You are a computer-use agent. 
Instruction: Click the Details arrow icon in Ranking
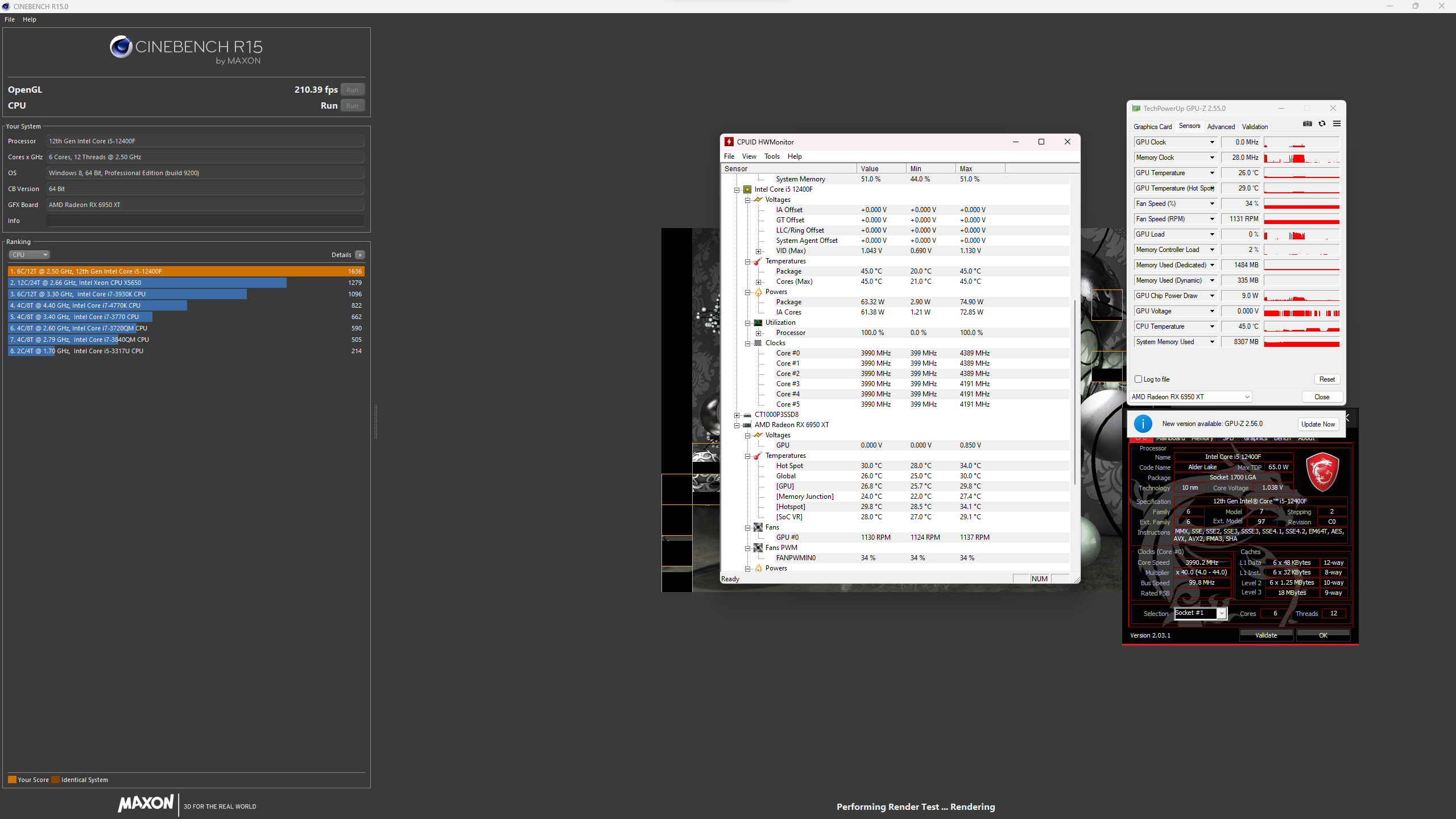point(360,255)
